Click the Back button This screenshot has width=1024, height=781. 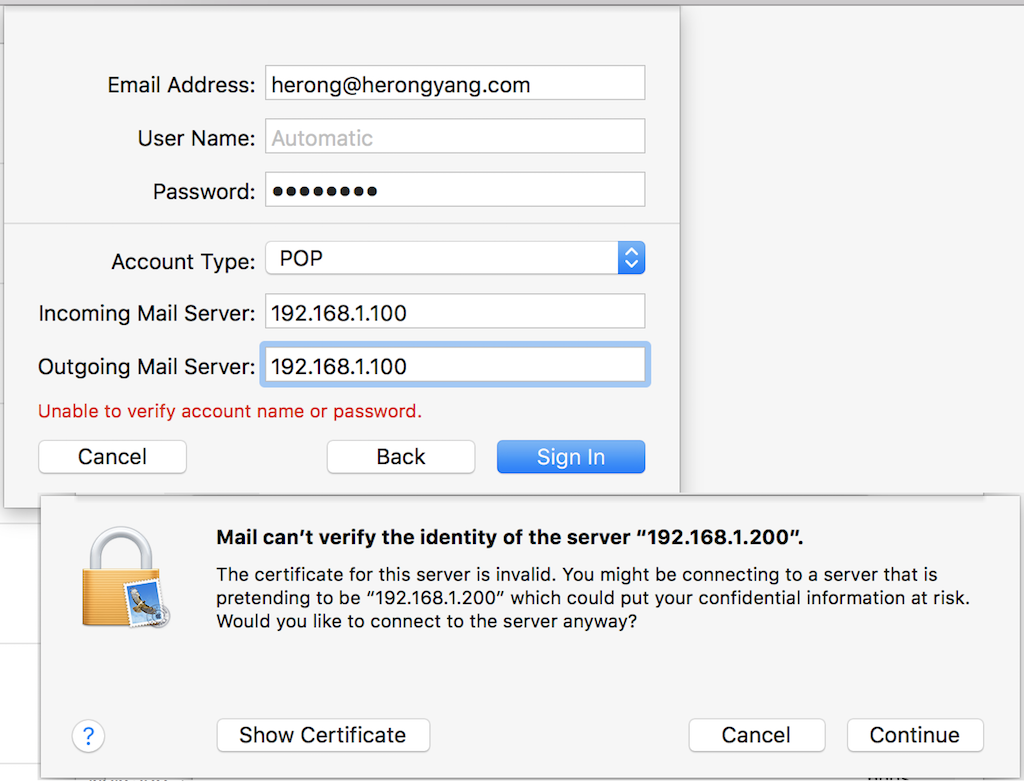[400, 457]
